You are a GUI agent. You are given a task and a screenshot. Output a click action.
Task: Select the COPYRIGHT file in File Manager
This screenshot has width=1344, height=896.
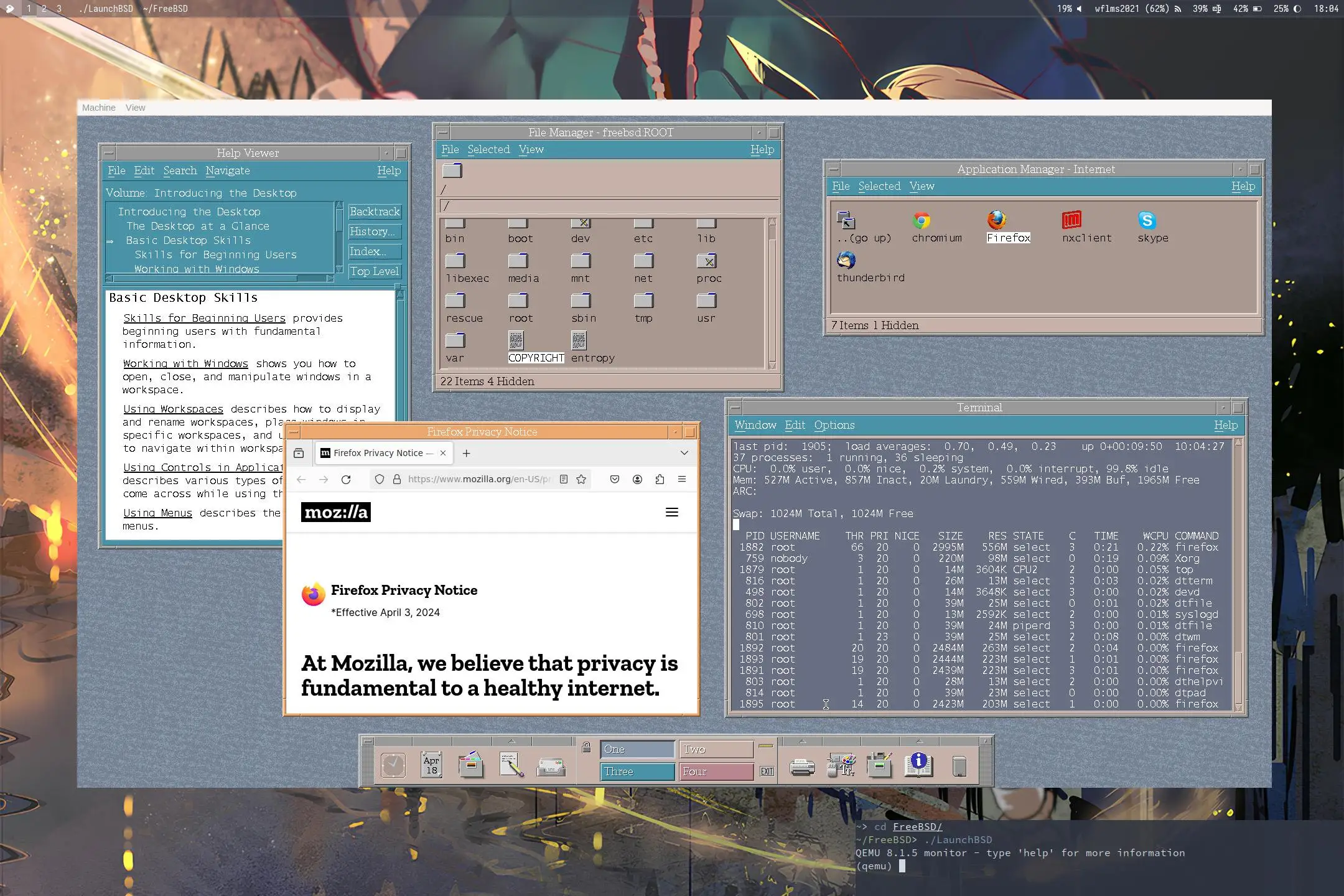coord(516,340)
